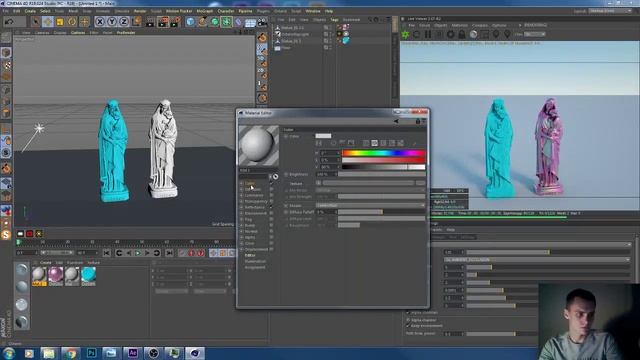Open the Edit Render Settings icon
This screenshot has width=640, height=360.
176,21
